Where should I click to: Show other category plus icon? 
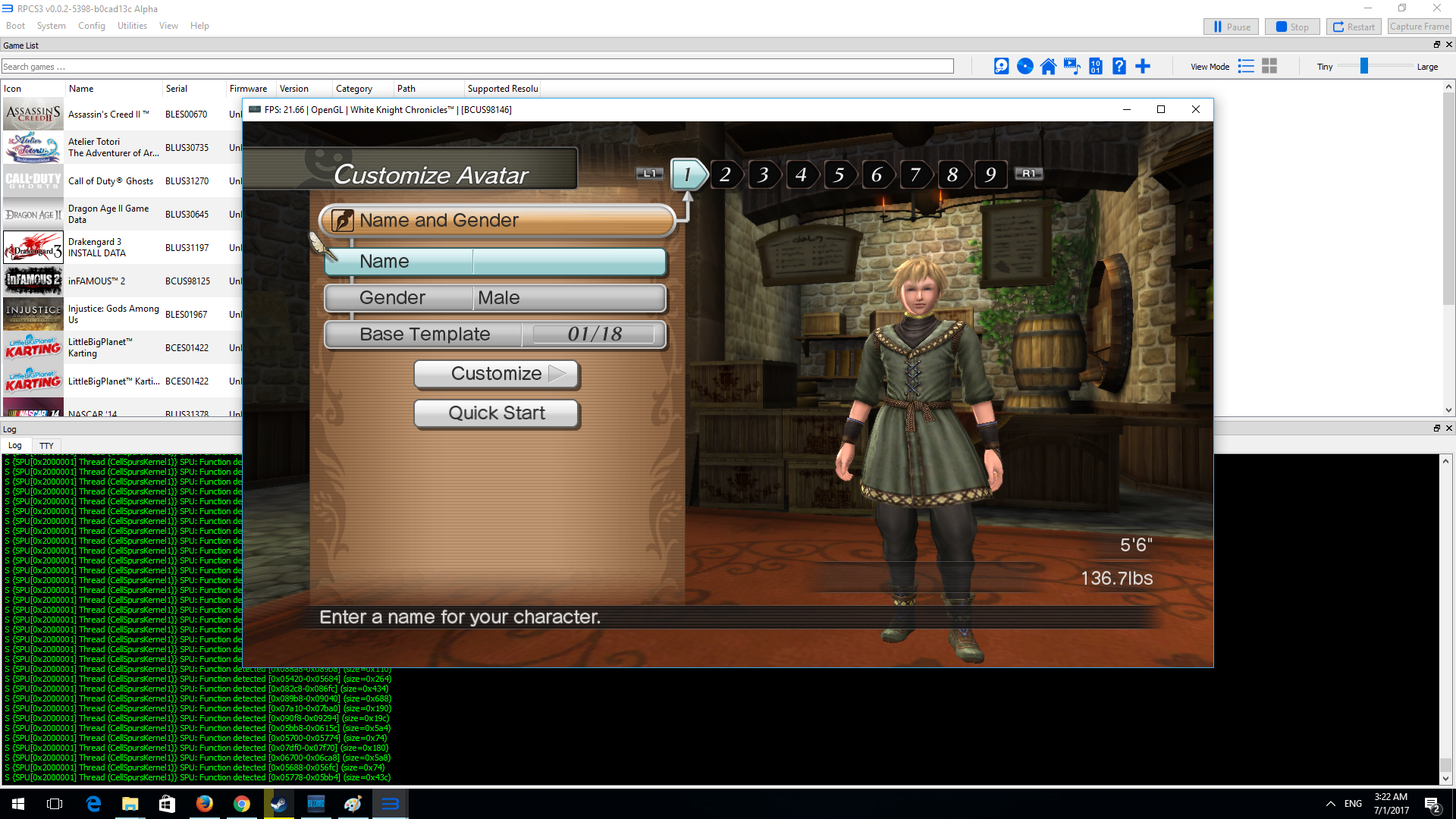coord(1143,67)
